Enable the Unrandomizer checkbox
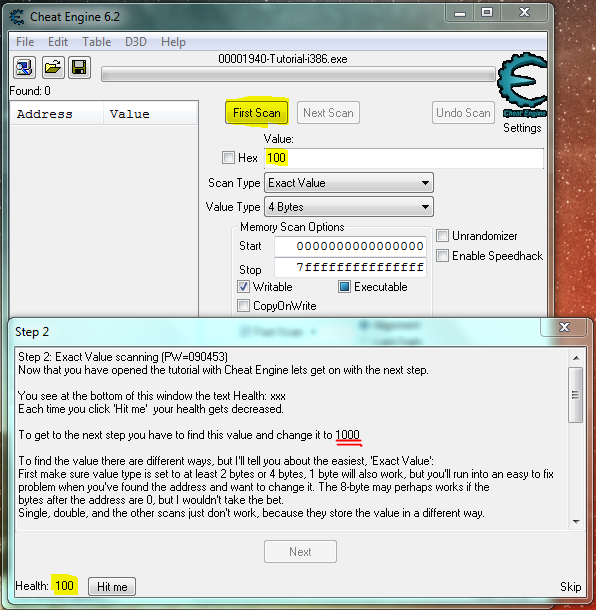The height and width of the screenshot is (610, 596). point(442,235)
